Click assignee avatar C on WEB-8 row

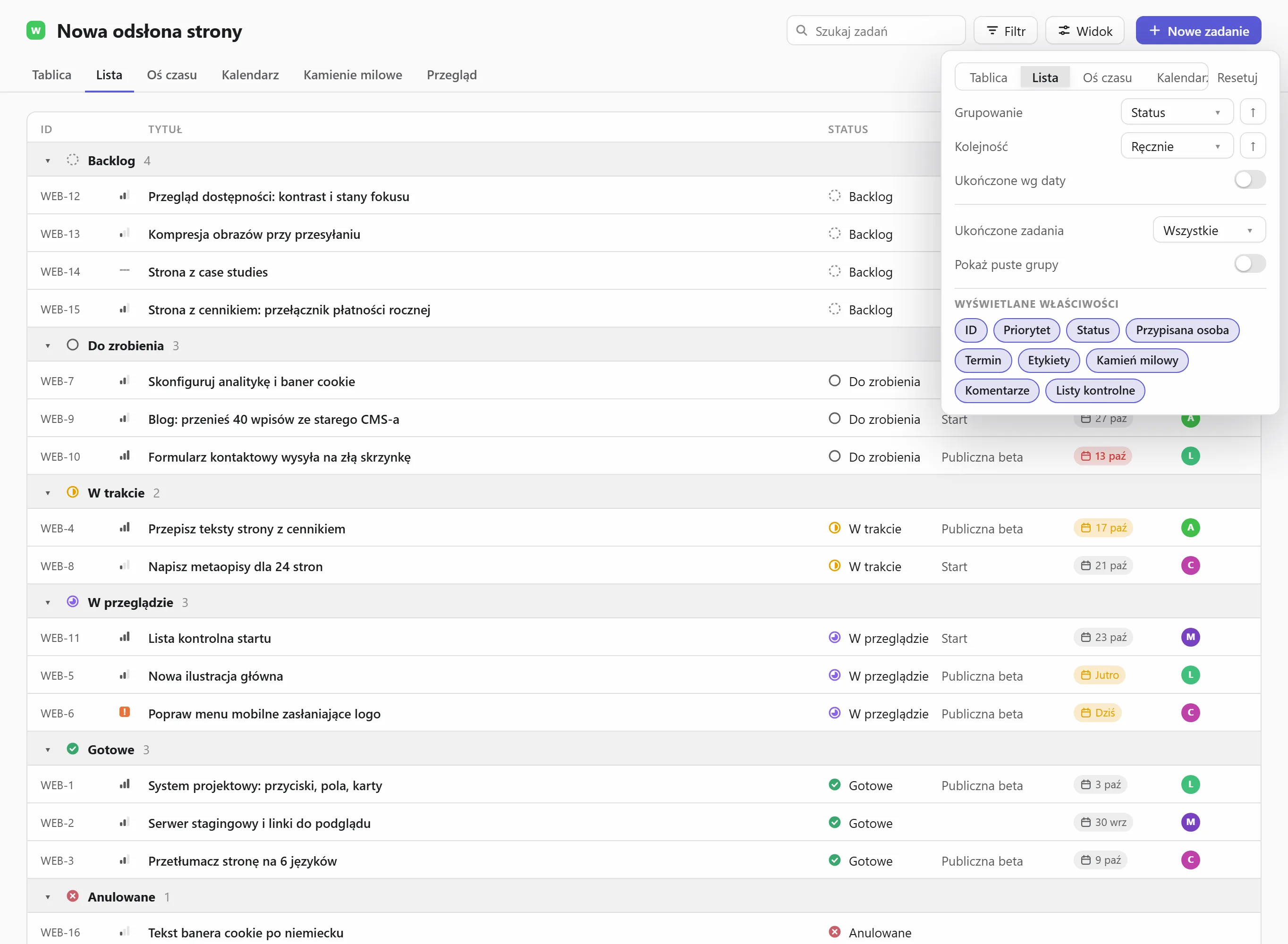coord(1190,566)
